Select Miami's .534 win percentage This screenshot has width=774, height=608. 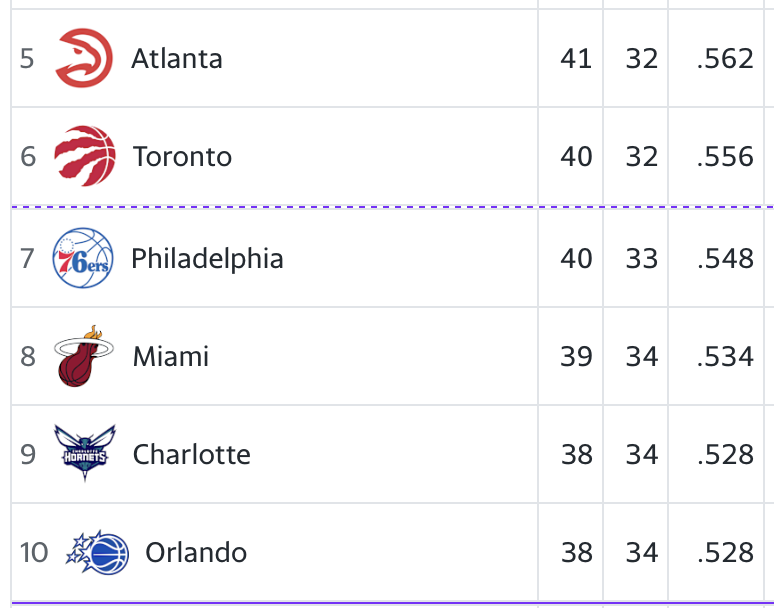tap(725, 356)
